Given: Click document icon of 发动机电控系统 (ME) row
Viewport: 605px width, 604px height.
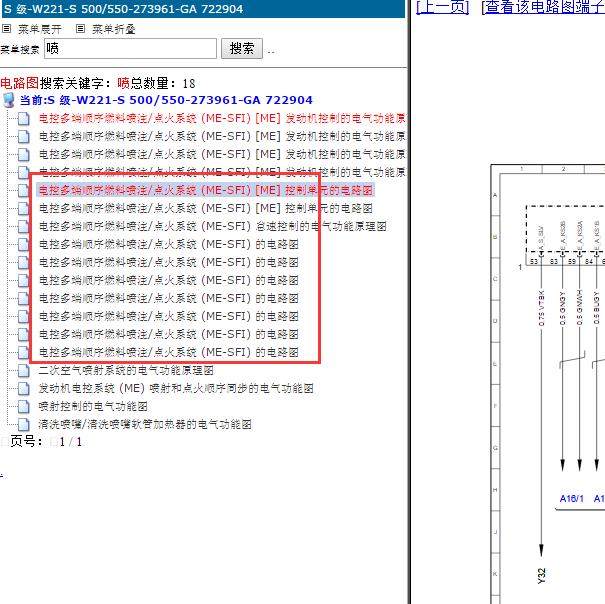Looking at the screenshot, I should point(24,389).
